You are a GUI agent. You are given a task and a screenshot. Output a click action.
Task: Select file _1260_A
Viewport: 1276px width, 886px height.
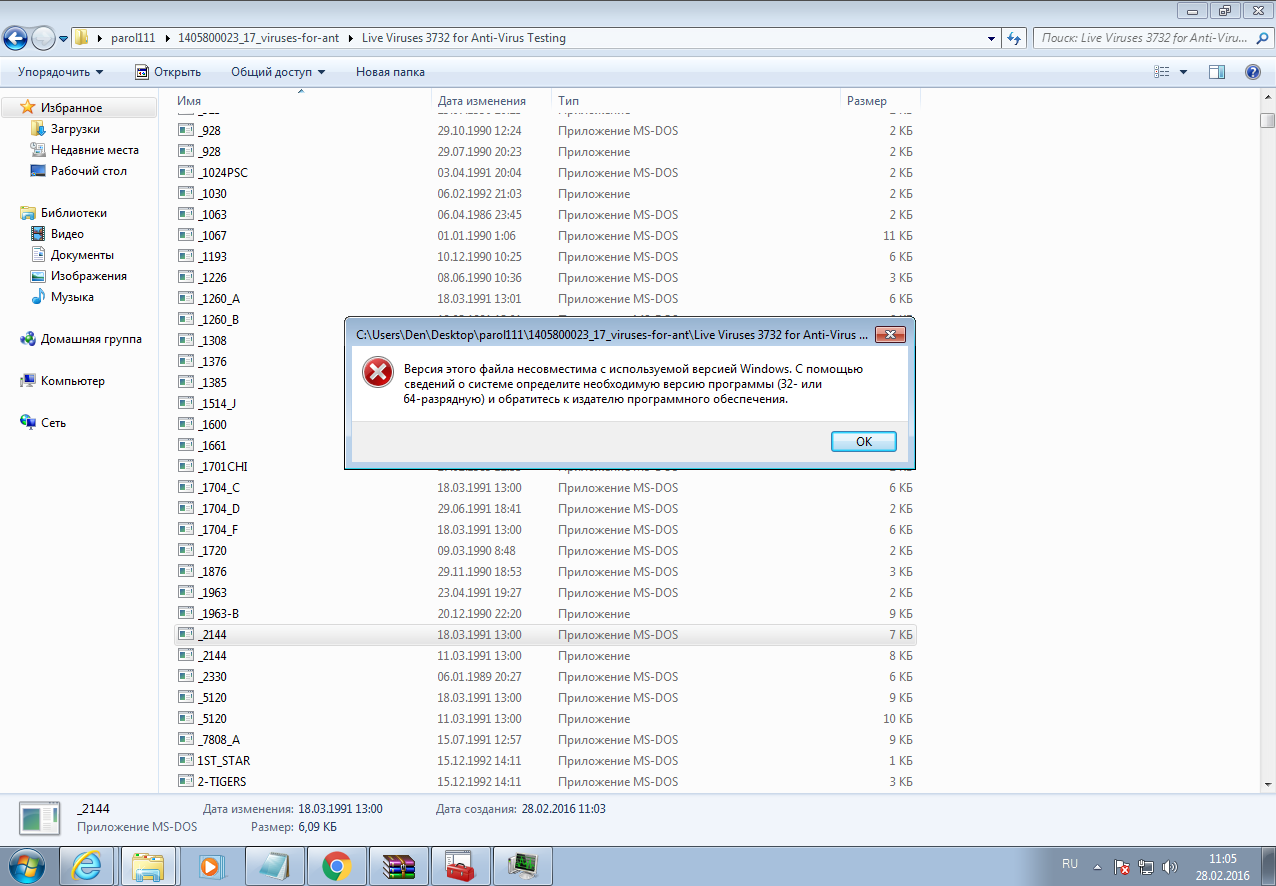(219, 299)
